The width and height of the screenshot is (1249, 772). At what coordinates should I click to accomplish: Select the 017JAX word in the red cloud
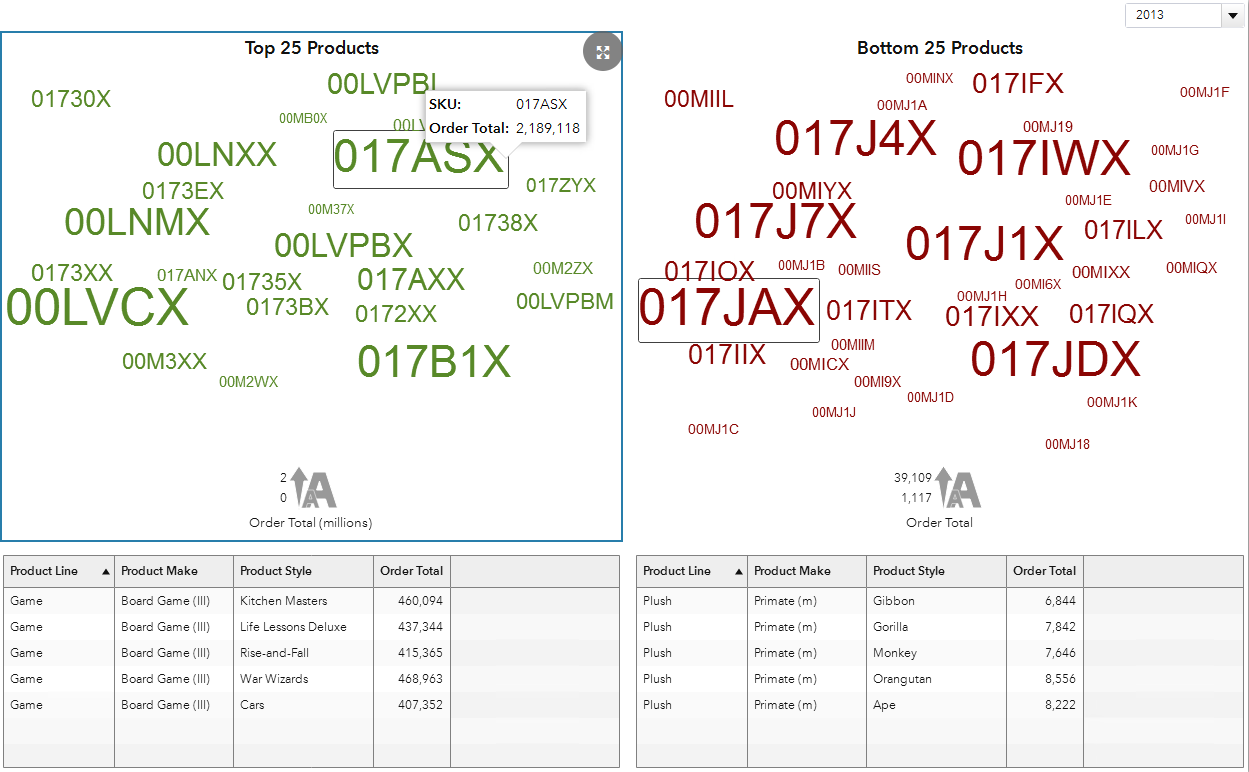point(727,308)
